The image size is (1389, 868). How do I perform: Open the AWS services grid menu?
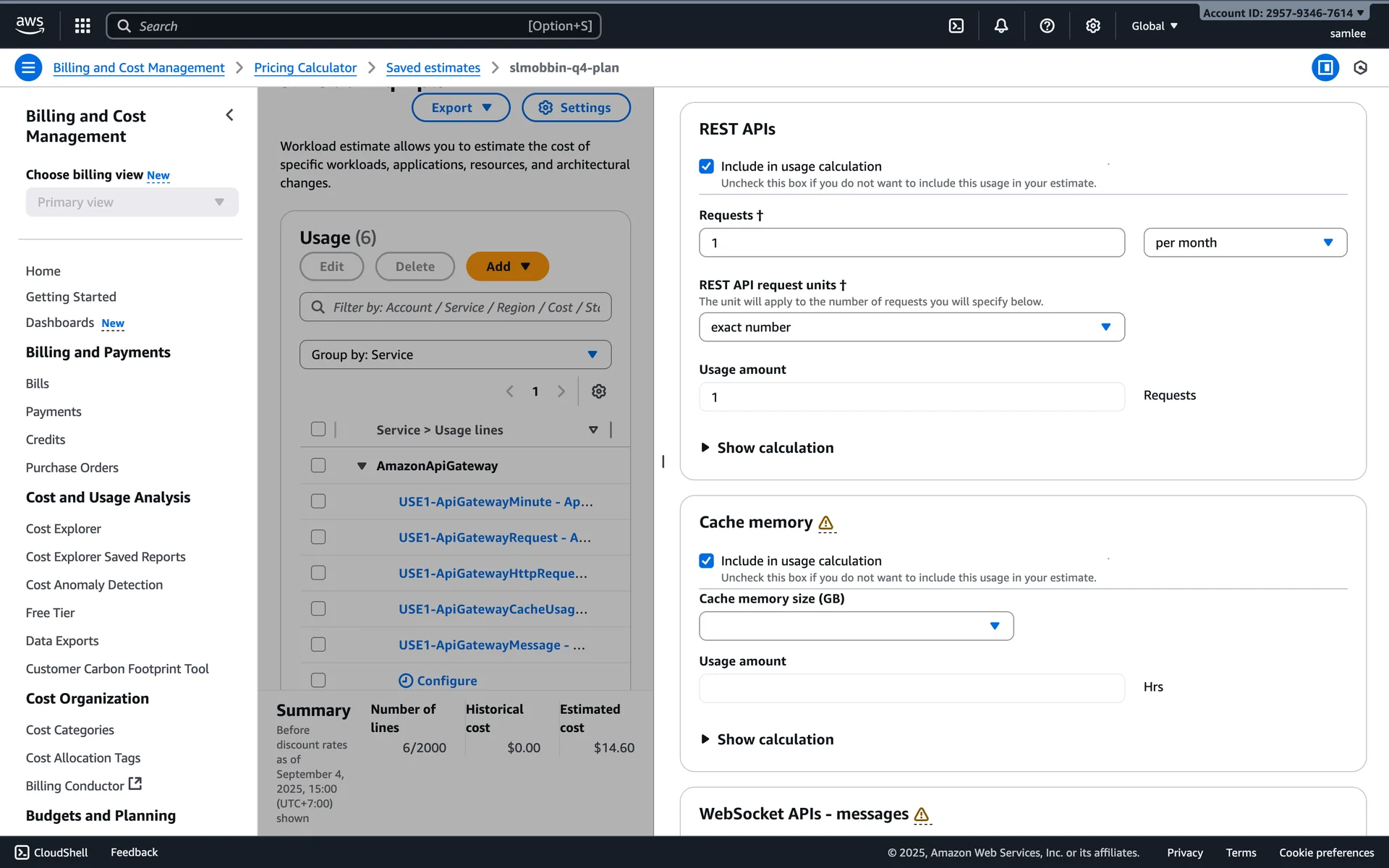click(x=82, y=26)
